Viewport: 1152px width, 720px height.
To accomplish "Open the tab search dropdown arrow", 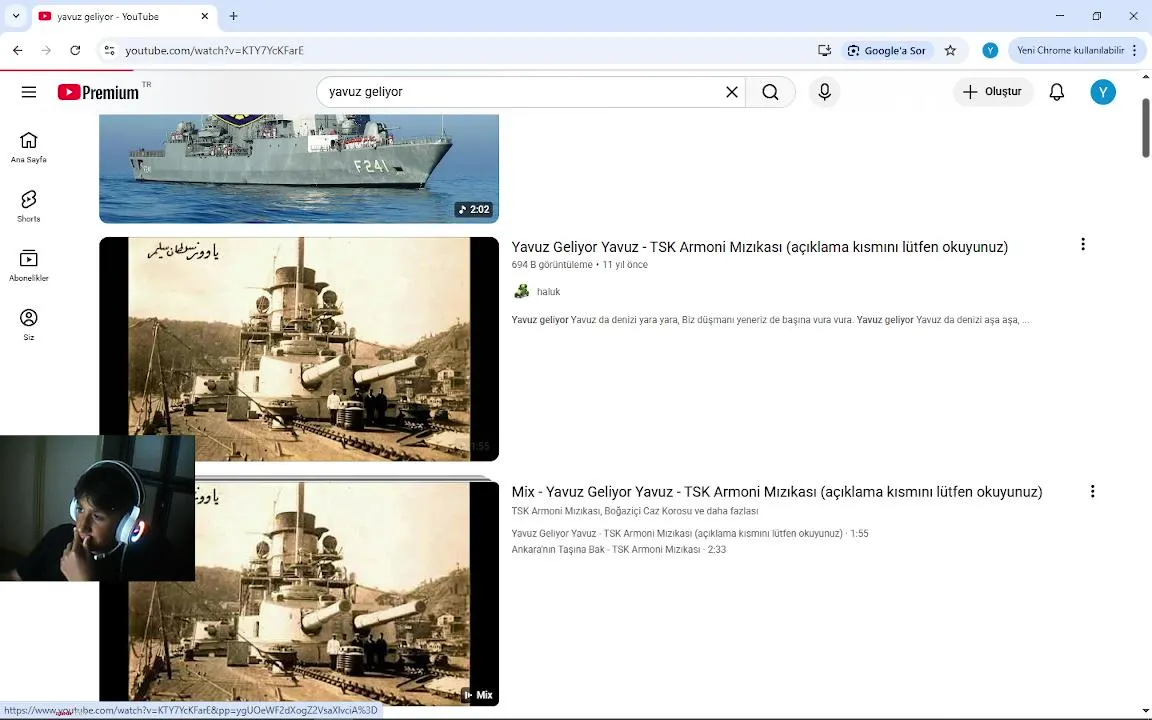I will 15,16.
